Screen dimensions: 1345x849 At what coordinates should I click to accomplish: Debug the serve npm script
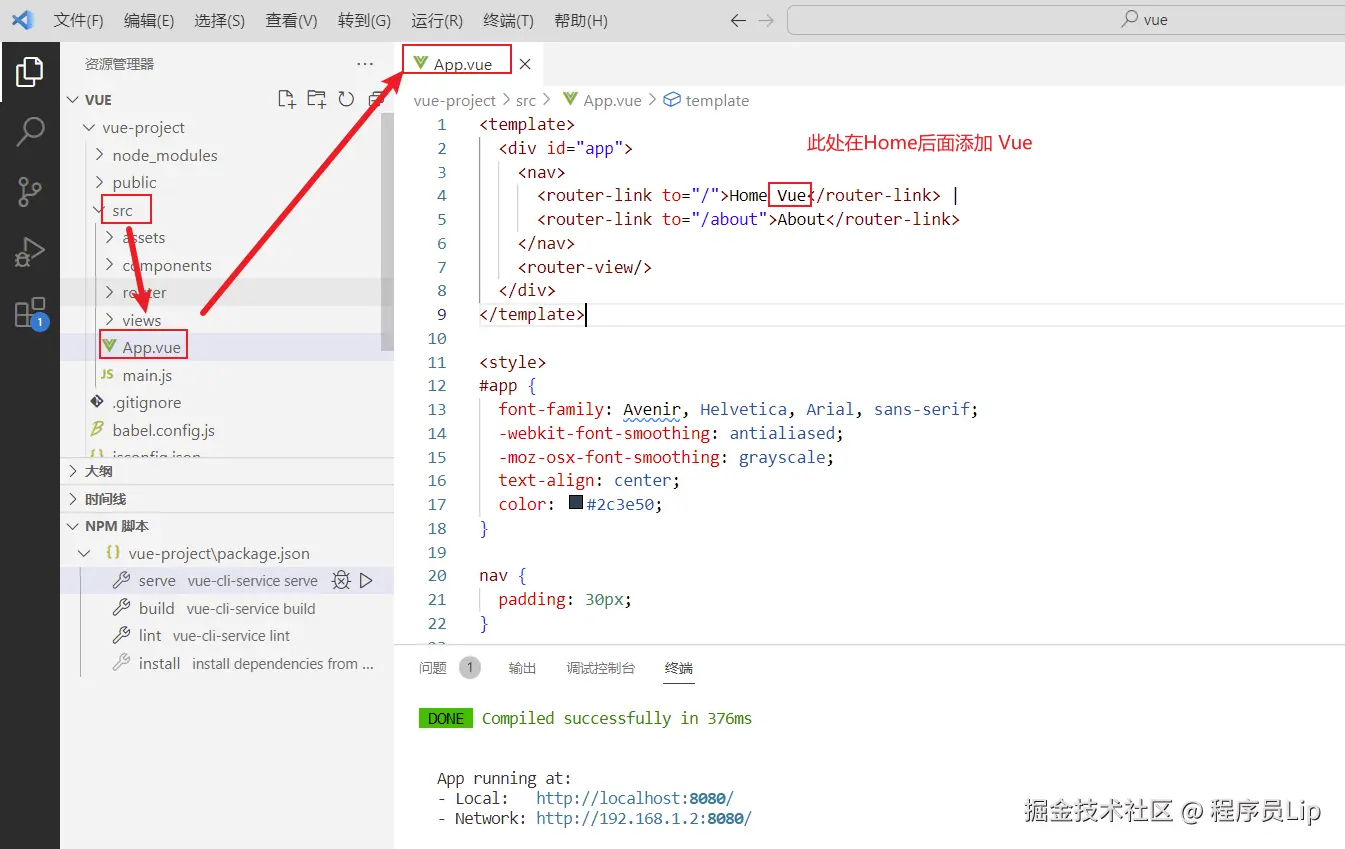(x=341, y=580)
